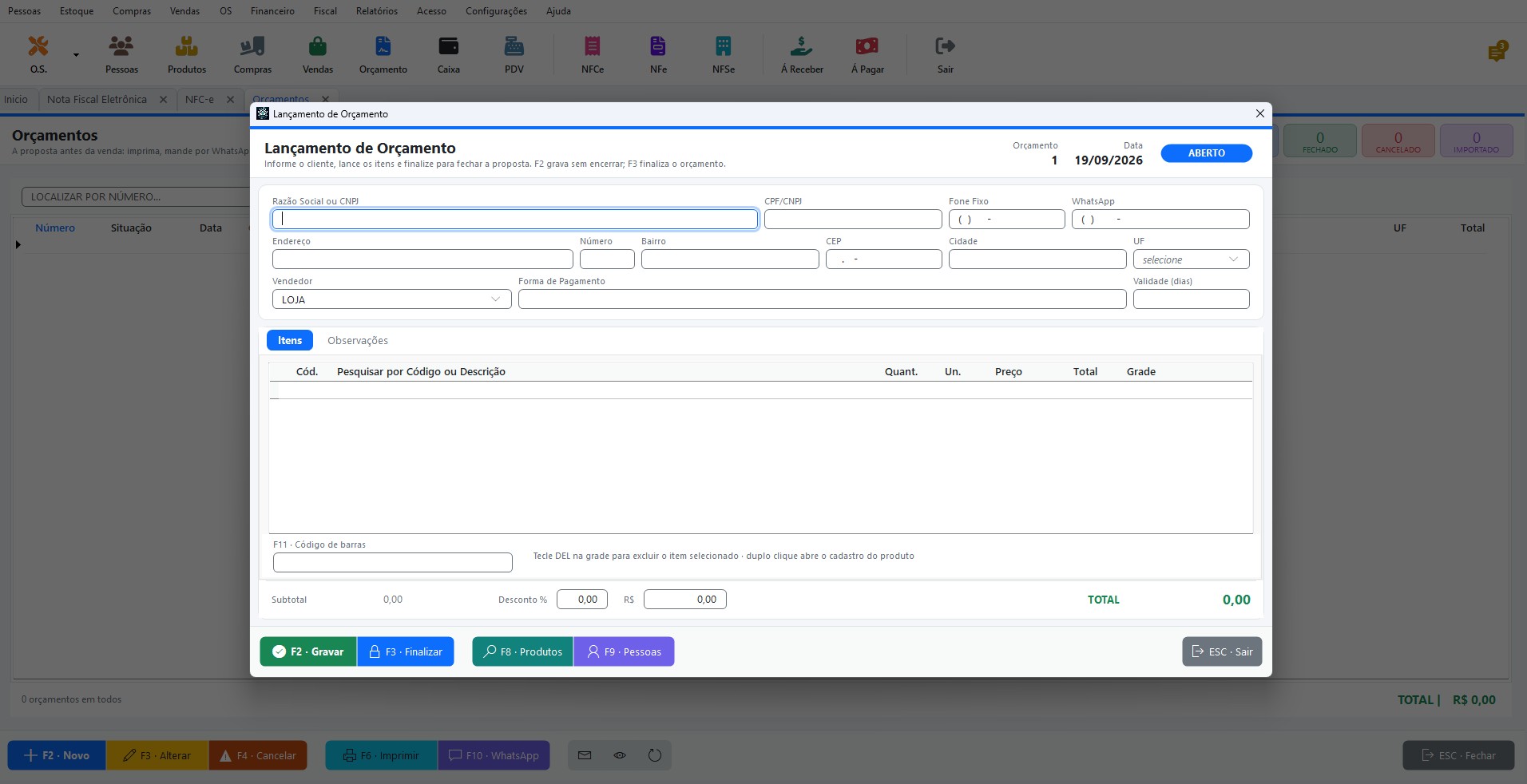The image size is (1527, 784).
Task: Open Vendas shopping bag icon
Action: [318, 53]
